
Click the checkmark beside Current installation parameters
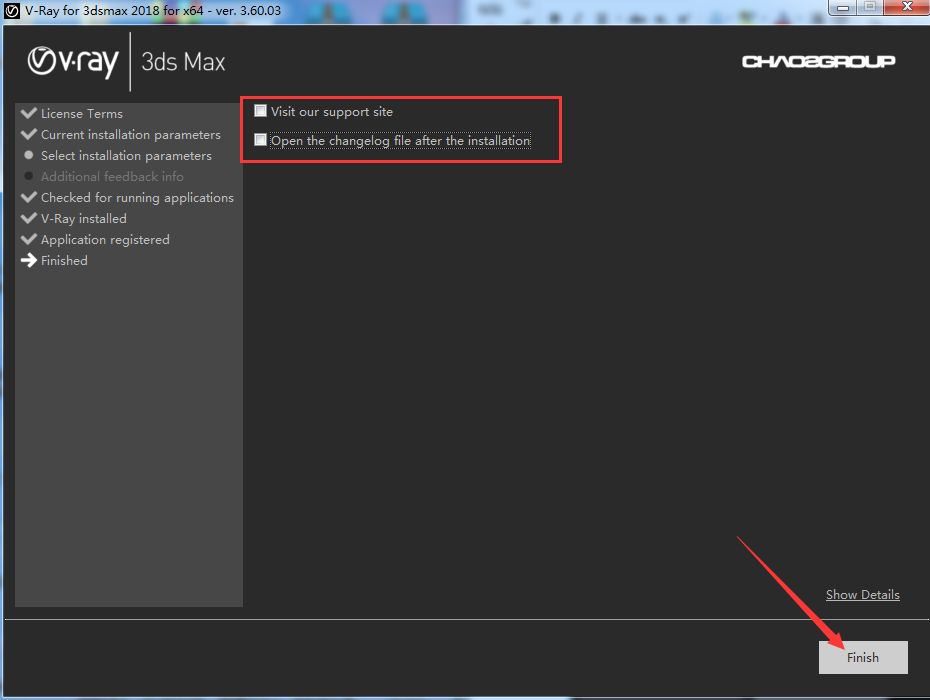28,134
